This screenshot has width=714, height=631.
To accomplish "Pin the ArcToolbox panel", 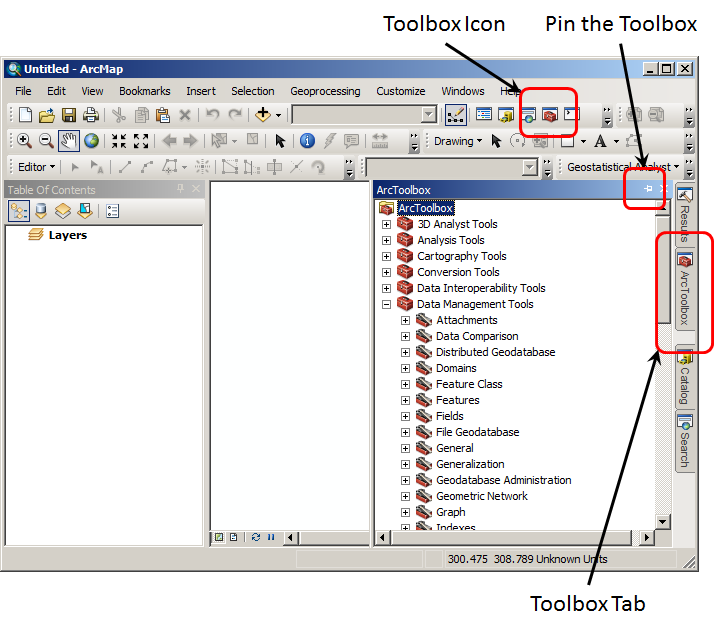I will pyautogui.click(x=648, y=189).
